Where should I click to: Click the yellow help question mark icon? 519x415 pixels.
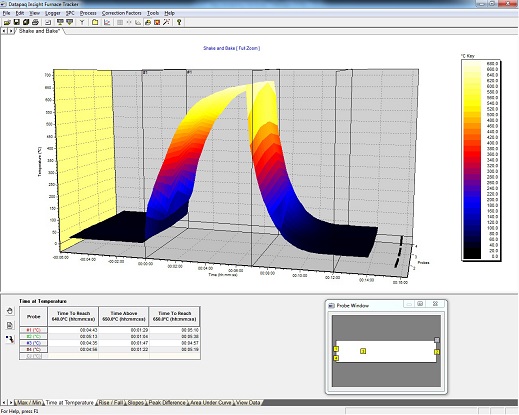click(x=179, y=22)
